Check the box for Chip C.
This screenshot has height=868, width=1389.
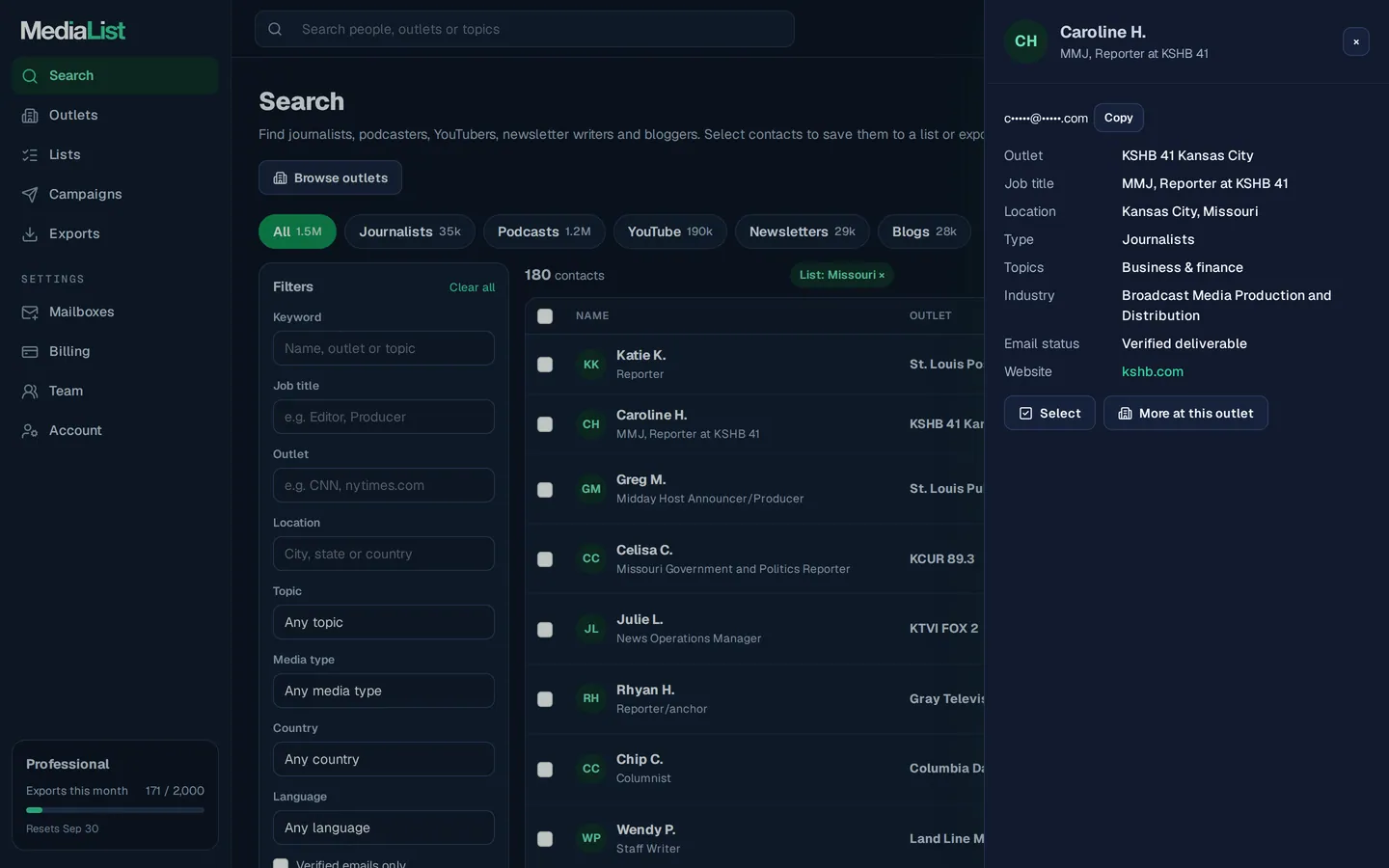(545, 770)
